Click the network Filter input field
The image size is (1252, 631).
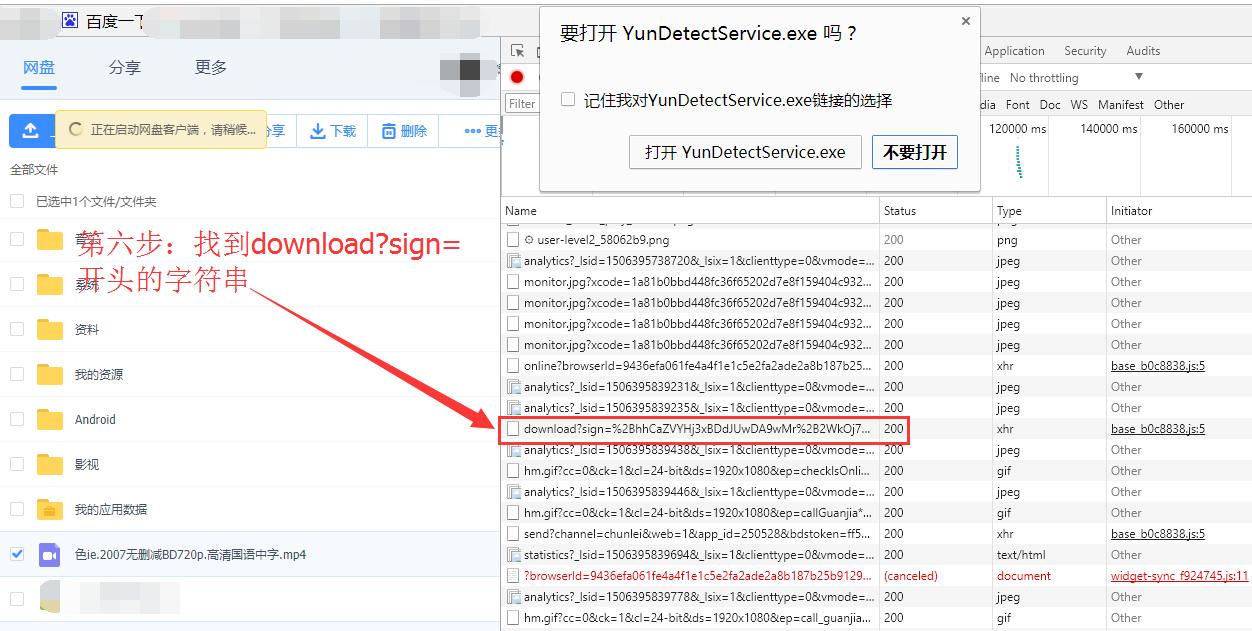[523, 104]
